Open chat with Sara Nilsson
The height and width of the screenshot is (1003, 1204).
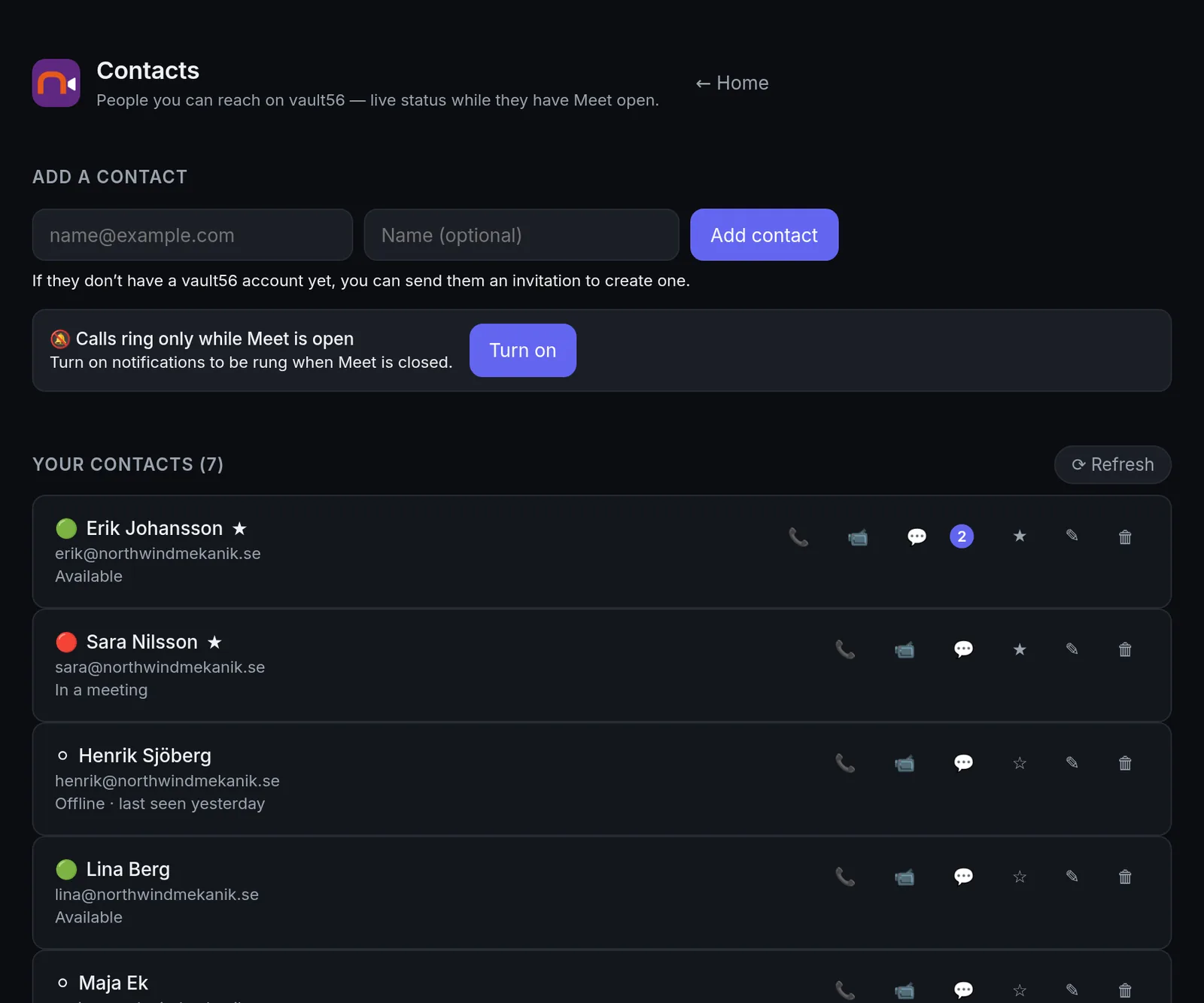pyautogui.click(x=963, y=649)
